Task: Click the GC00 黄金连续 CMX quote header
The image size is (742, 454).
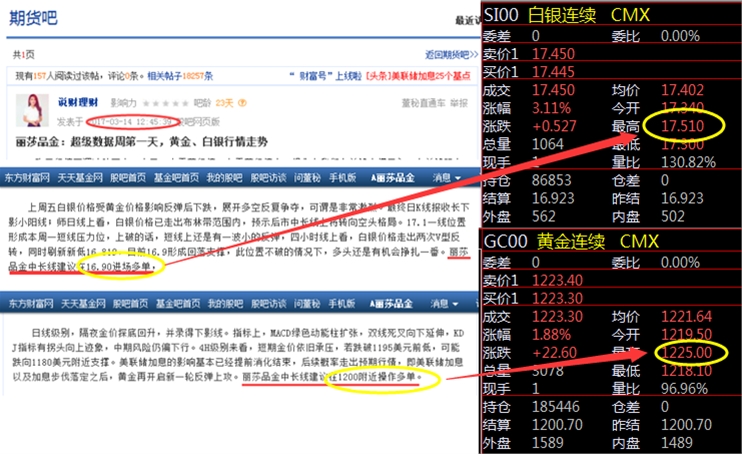Action: coord(571,241)
